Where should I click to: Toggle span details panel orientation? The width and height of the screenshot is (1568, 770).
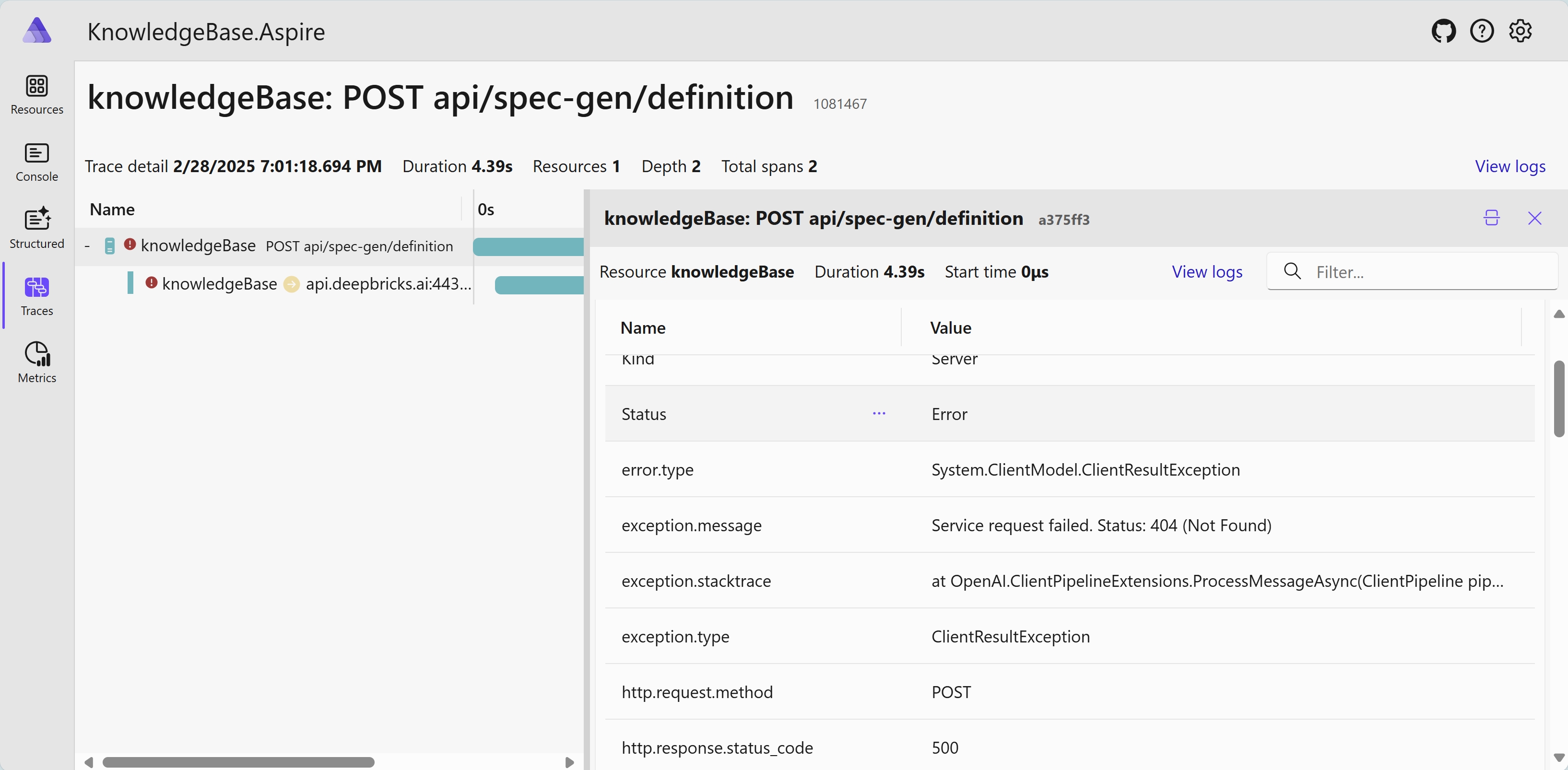(x=1491, y=218)
